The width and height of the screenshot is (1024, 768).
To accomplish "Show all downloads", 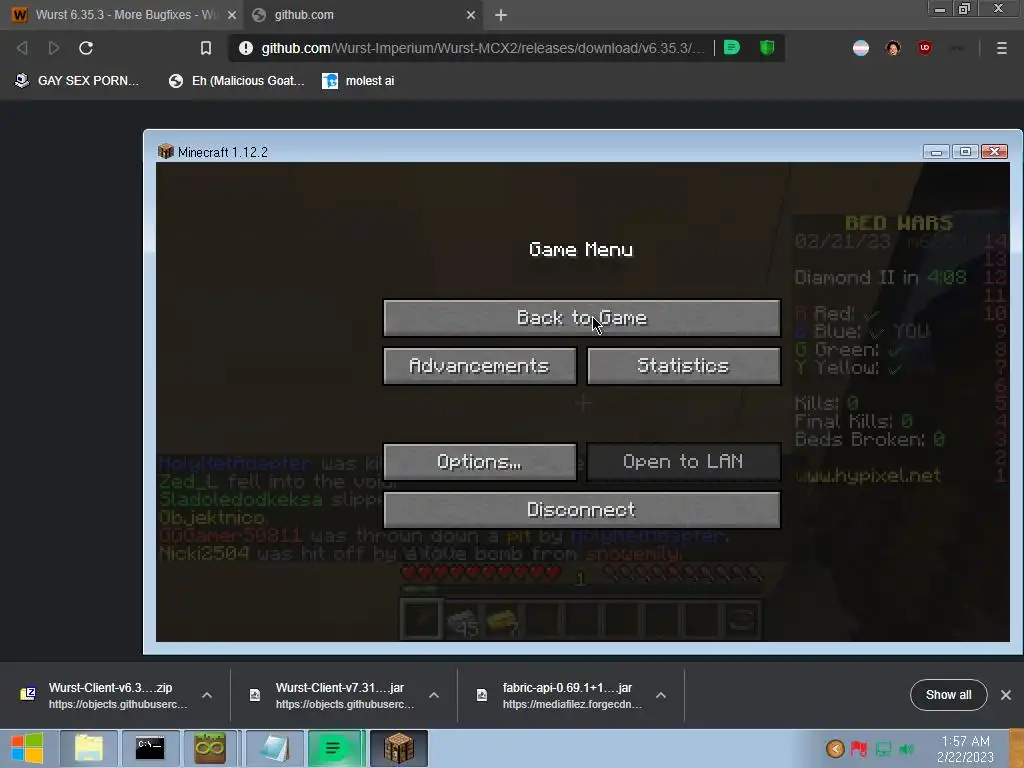I will [x=948, y=695].
